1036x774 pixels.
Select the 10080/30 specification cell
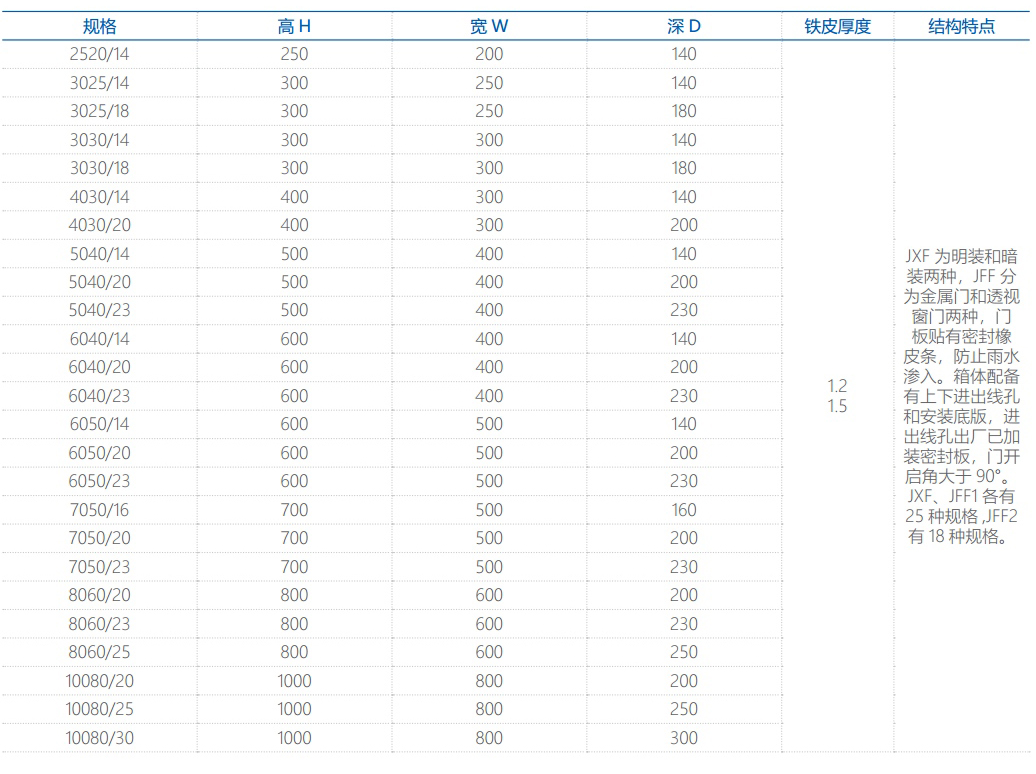(99, 738)
